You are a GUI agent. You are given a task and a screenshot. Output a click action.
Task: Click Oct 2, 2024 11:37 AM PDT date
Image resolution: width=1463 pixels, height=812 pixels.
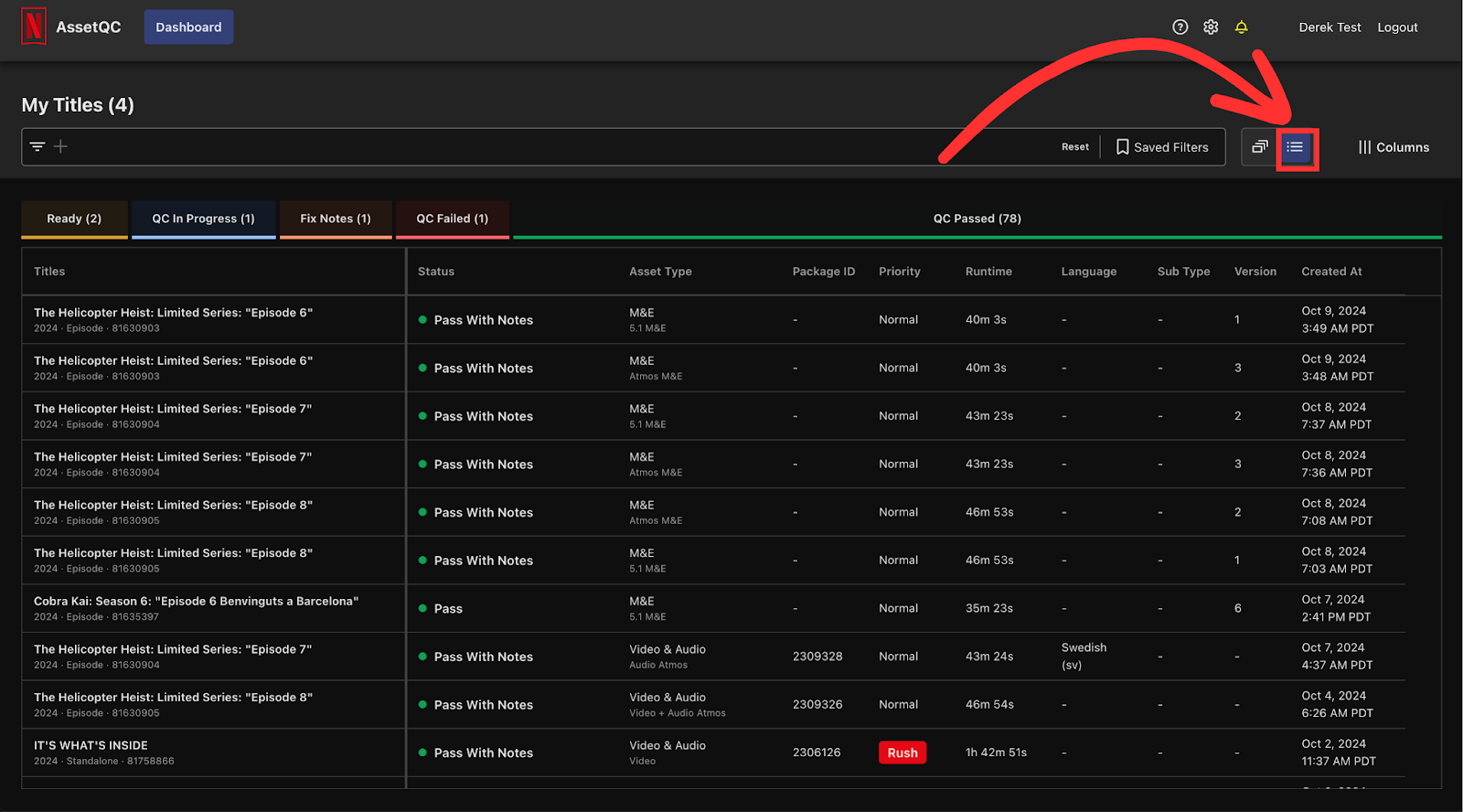tap(1339, 753)
